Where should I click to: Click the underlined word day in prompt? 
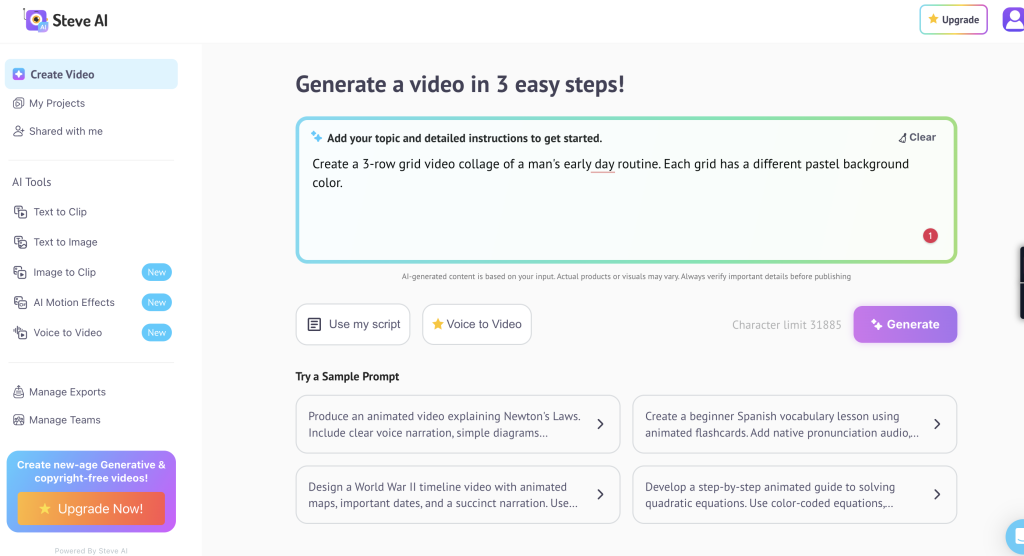(x=604, y=164)
